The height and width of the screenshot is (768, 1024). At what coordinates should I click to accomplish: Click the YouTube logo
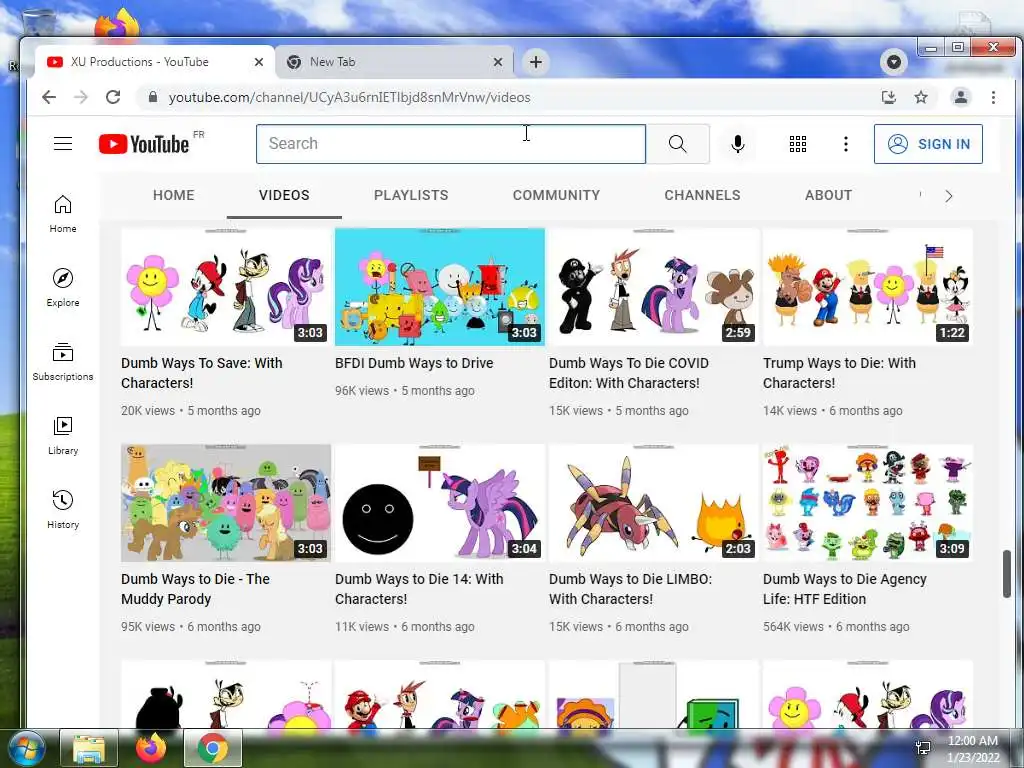(x=144, y=144)
